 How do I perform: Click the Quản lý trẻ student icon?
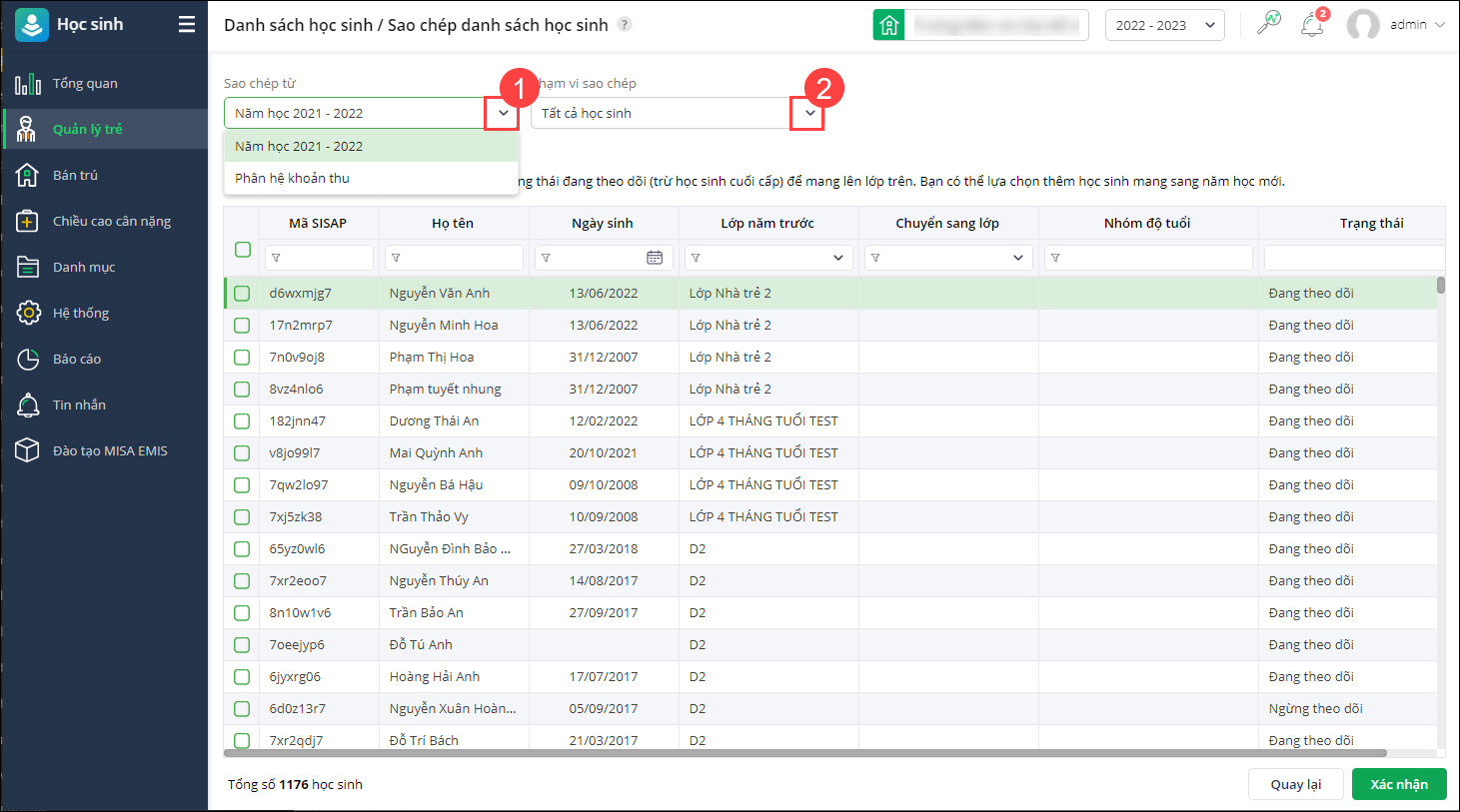coord(28,129)
